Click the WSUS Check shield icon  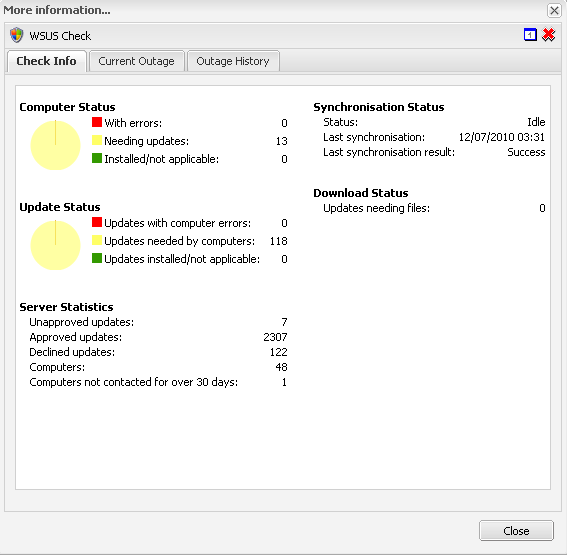(16, 35)
